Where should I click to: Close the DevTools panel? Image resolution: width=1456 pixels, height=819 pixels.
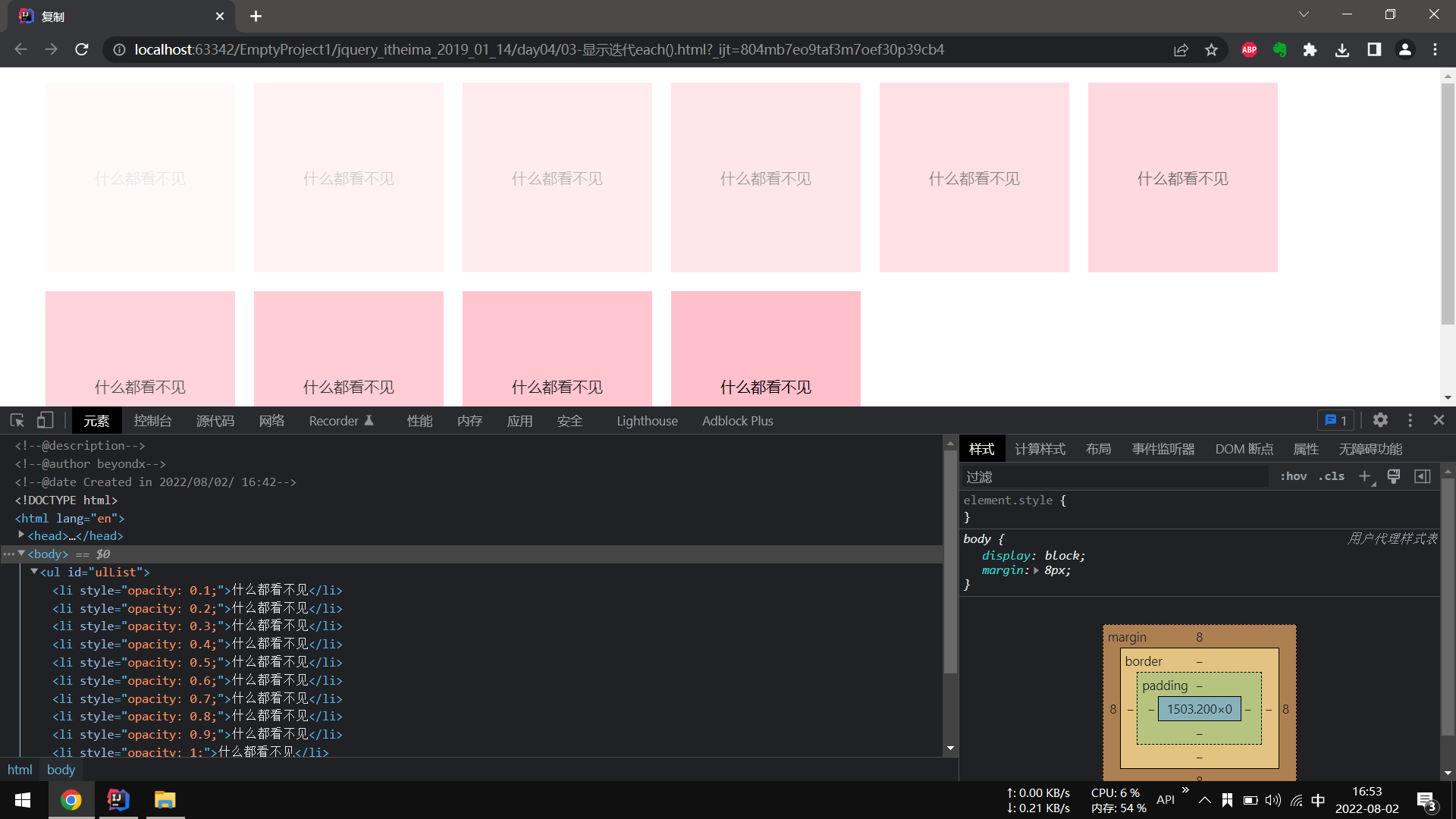1439,420
